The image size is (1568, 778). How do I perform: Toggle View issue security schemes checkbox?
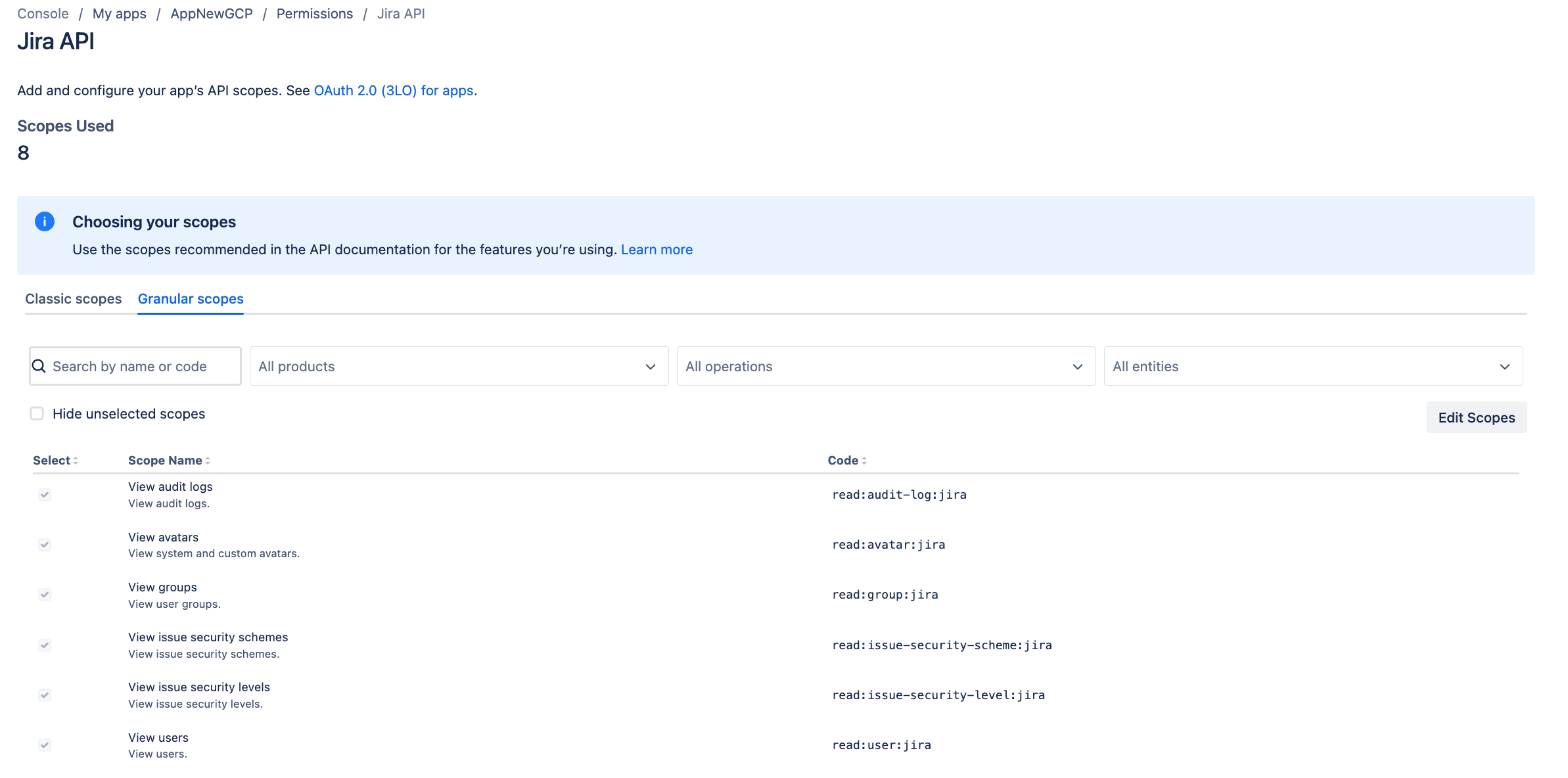click(x=45, y=645)
